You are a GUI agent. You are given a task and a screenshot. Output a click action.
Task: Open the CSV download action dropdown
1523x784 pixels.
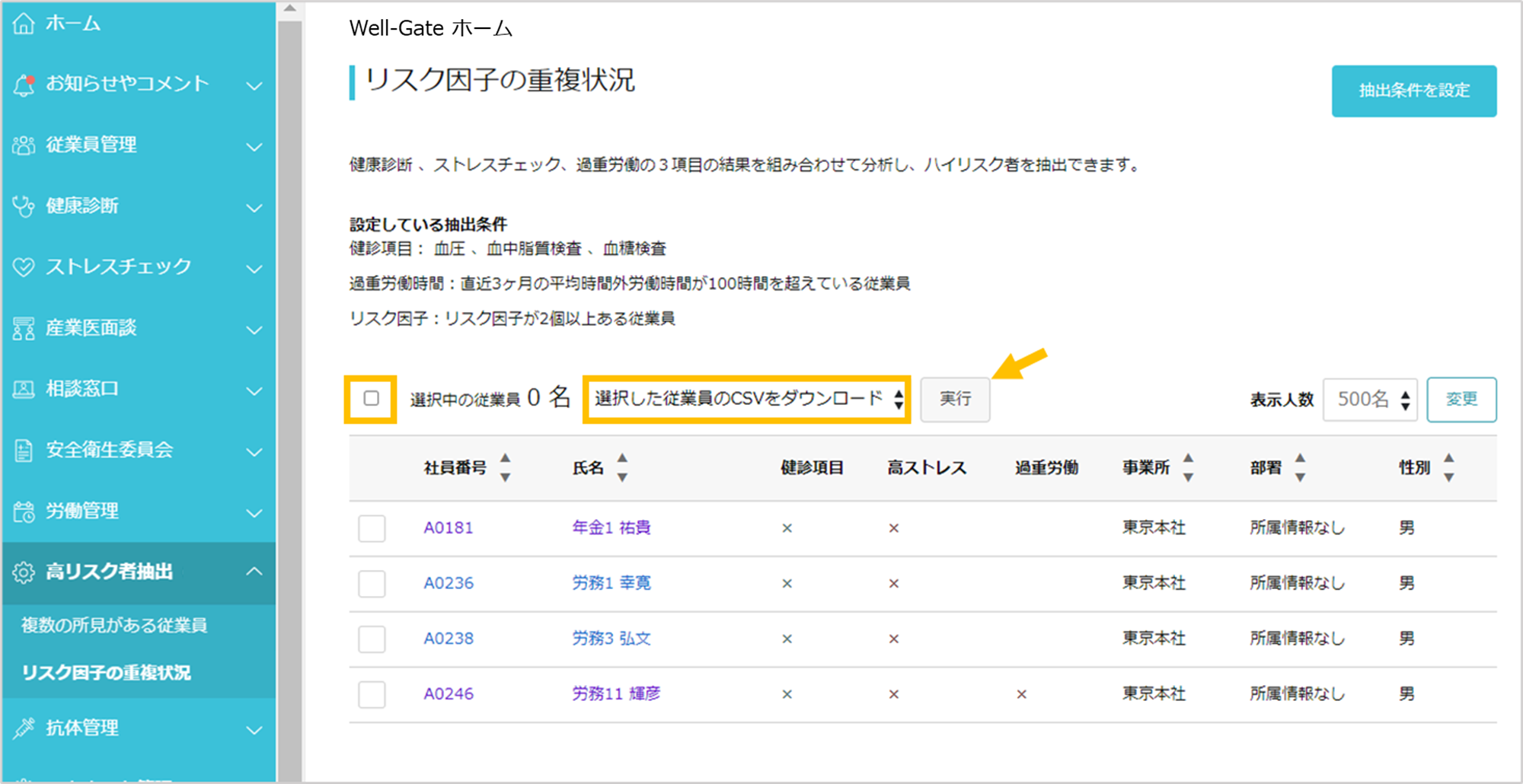tap(747, 399)
